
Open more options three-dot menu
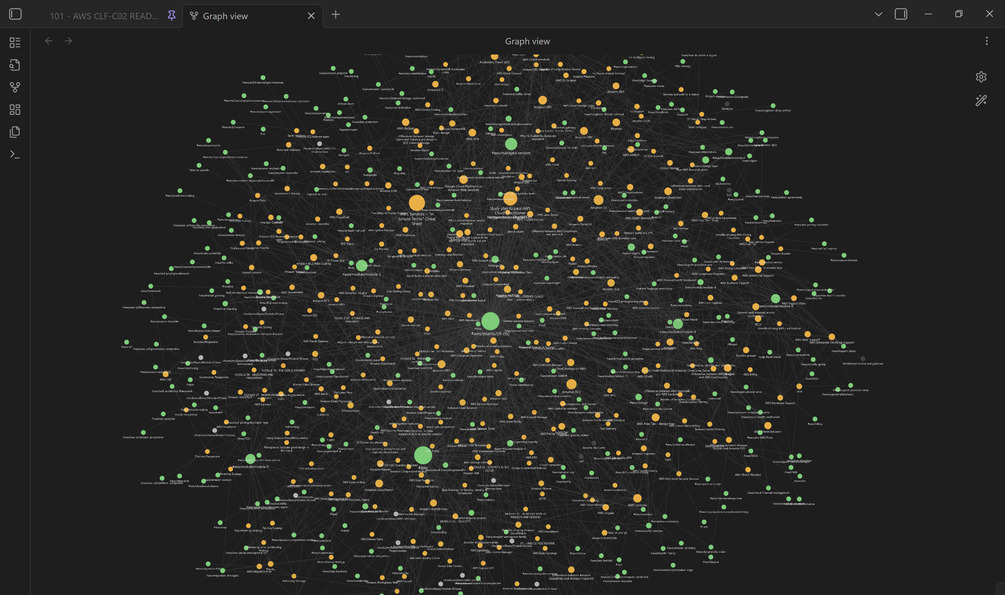point(986,41)
